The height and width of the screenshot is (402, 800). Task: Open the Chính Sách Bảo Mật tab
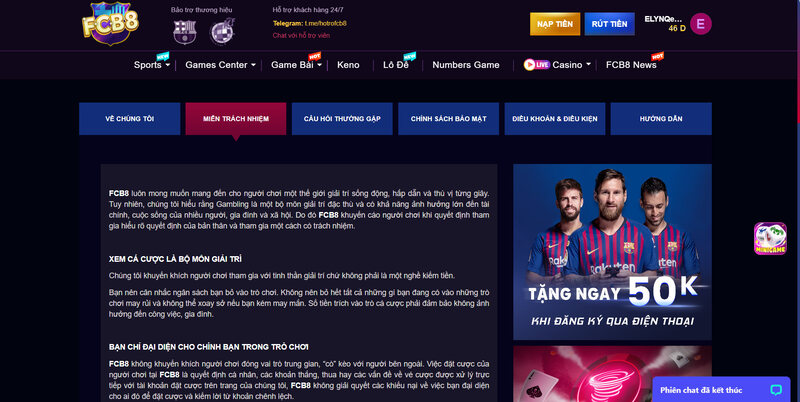point(448,119)
